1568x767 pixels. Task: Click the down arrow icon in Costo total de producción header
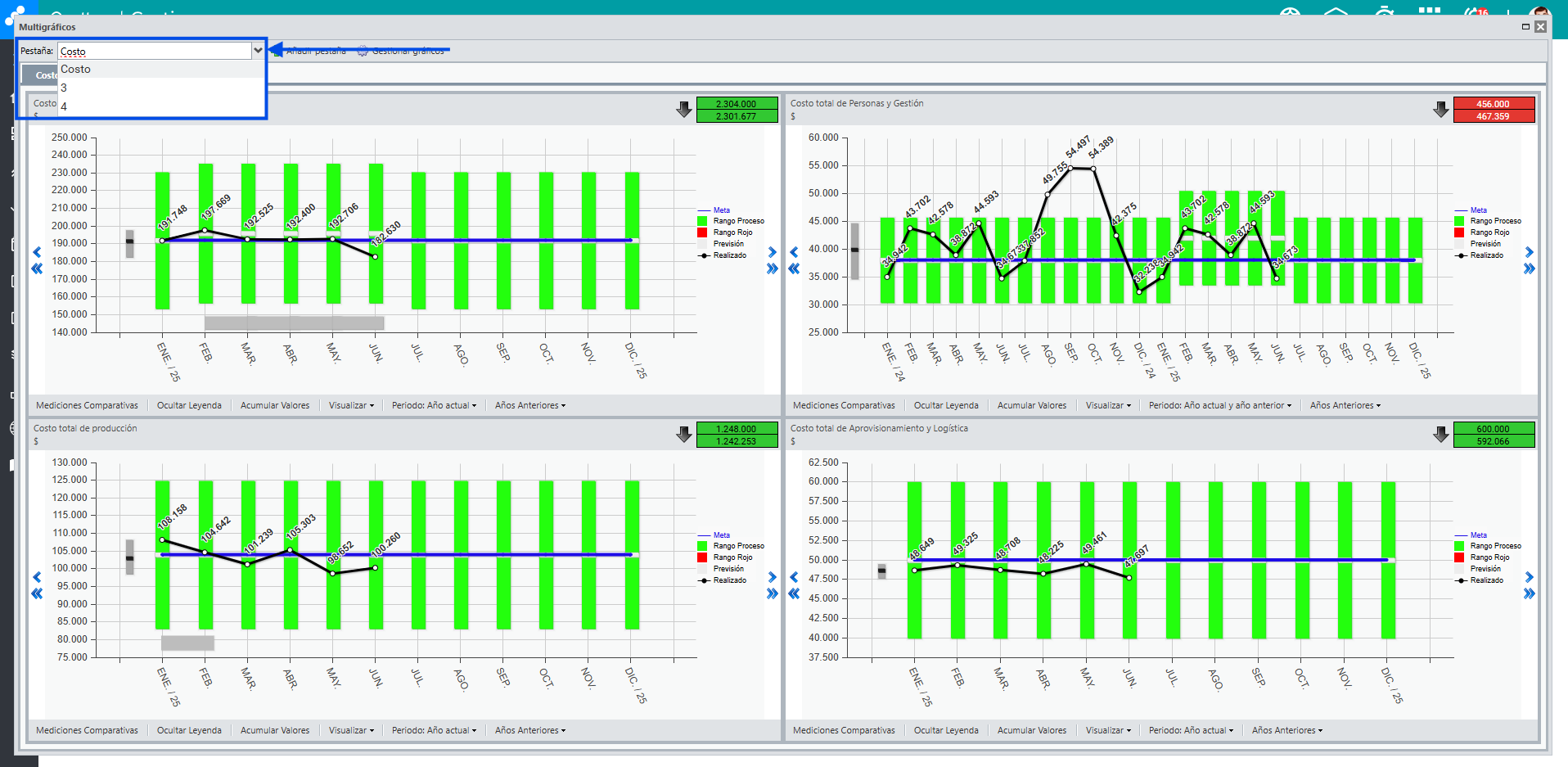[684, 435]
